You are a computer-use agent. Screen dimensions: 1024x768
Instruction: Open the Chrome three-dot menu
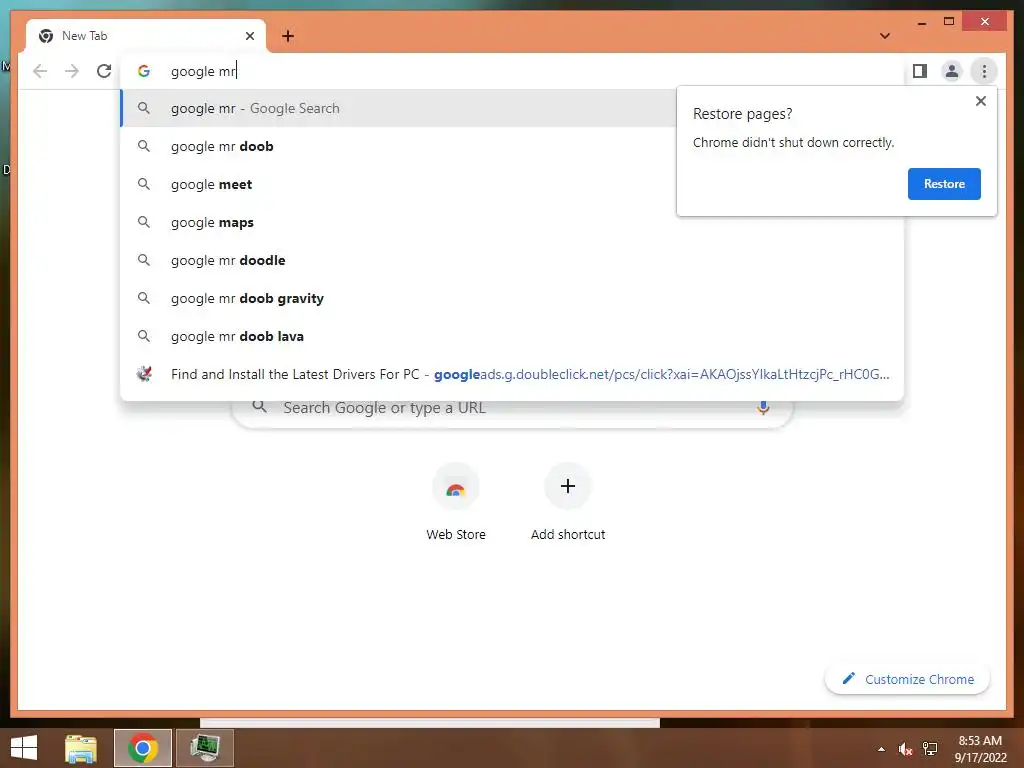pos(984,71)
